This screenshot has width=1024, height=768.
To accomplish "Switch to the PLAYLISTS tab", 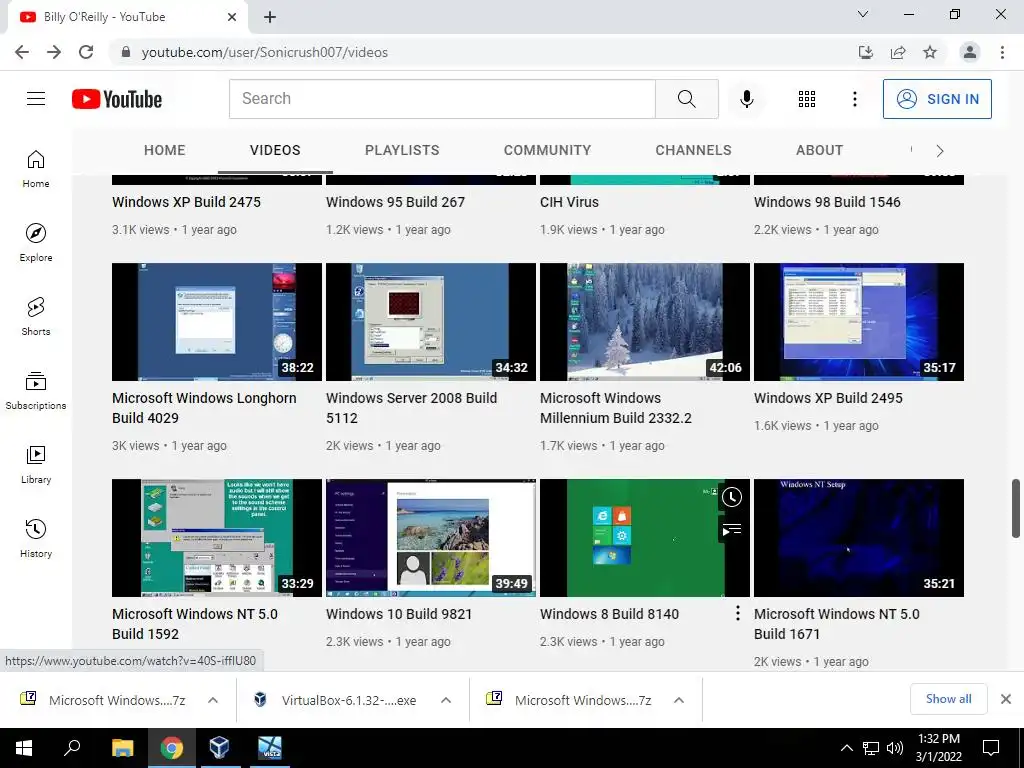I will coord(402,150).
